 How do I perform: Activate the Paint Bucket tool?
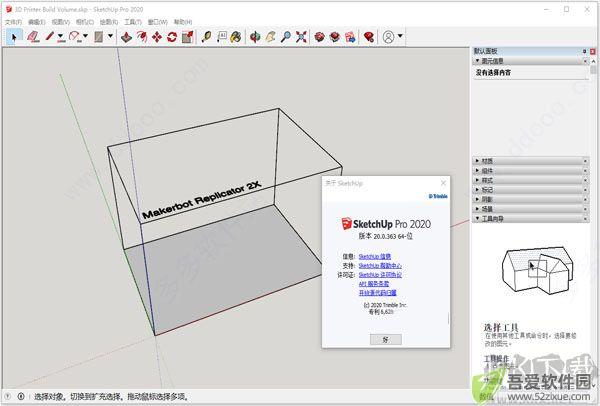236,37
